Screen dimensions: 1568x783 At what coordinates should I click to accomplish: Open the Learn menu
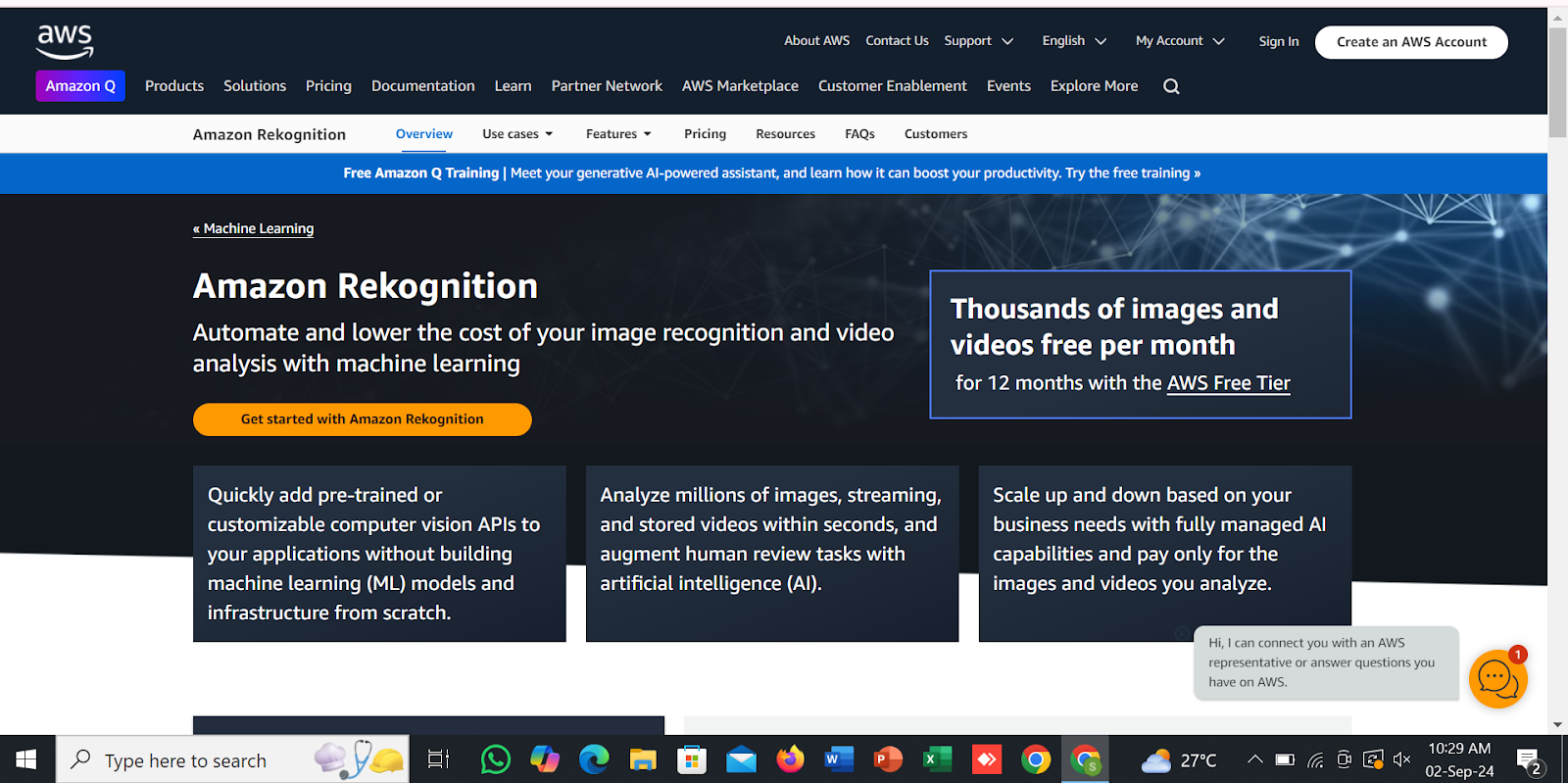[513, 86]
